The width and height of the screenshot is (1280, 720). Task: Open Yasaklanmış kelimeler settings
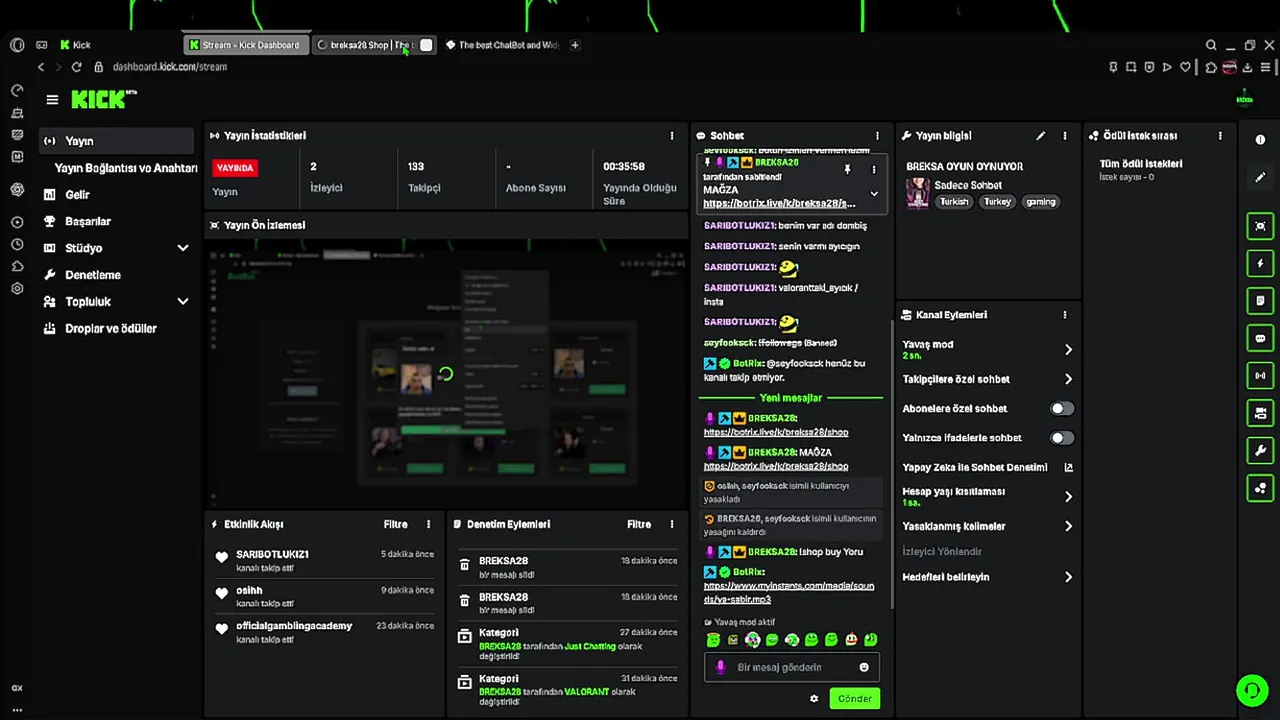pyautogui.click(x=987, y=526)
